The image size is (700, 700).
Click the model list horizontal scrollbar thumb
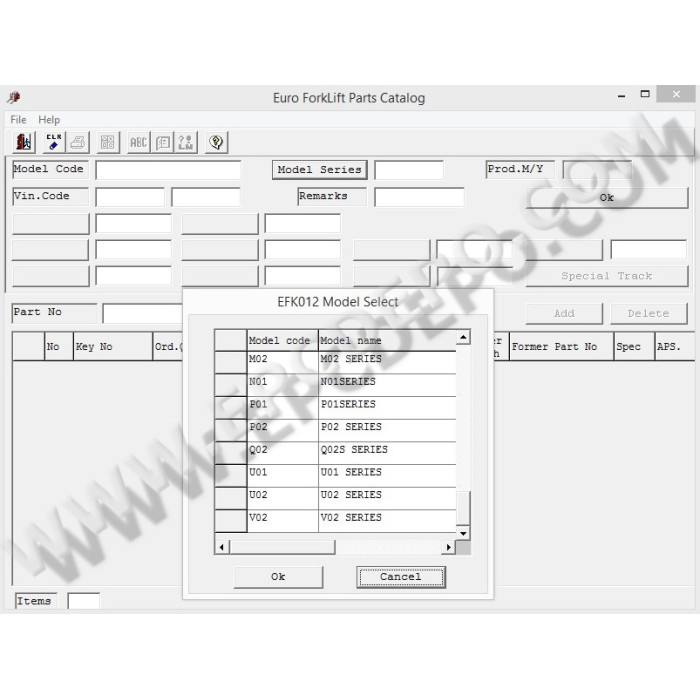pyautogui.click(x=282, y=547)
